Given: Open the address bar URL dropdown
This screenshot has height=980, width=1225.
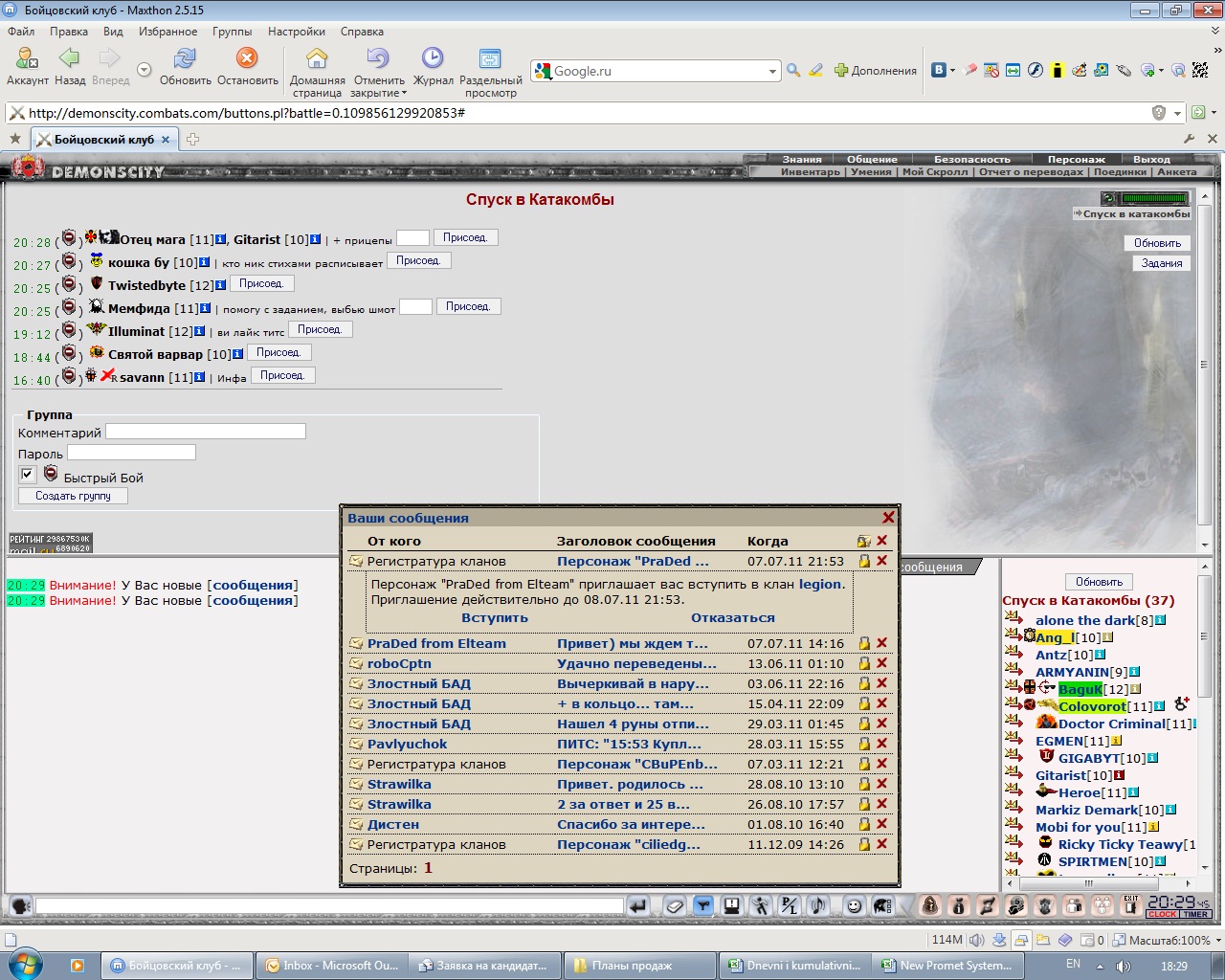Looking at the screenshot, I should point(1178,113).
